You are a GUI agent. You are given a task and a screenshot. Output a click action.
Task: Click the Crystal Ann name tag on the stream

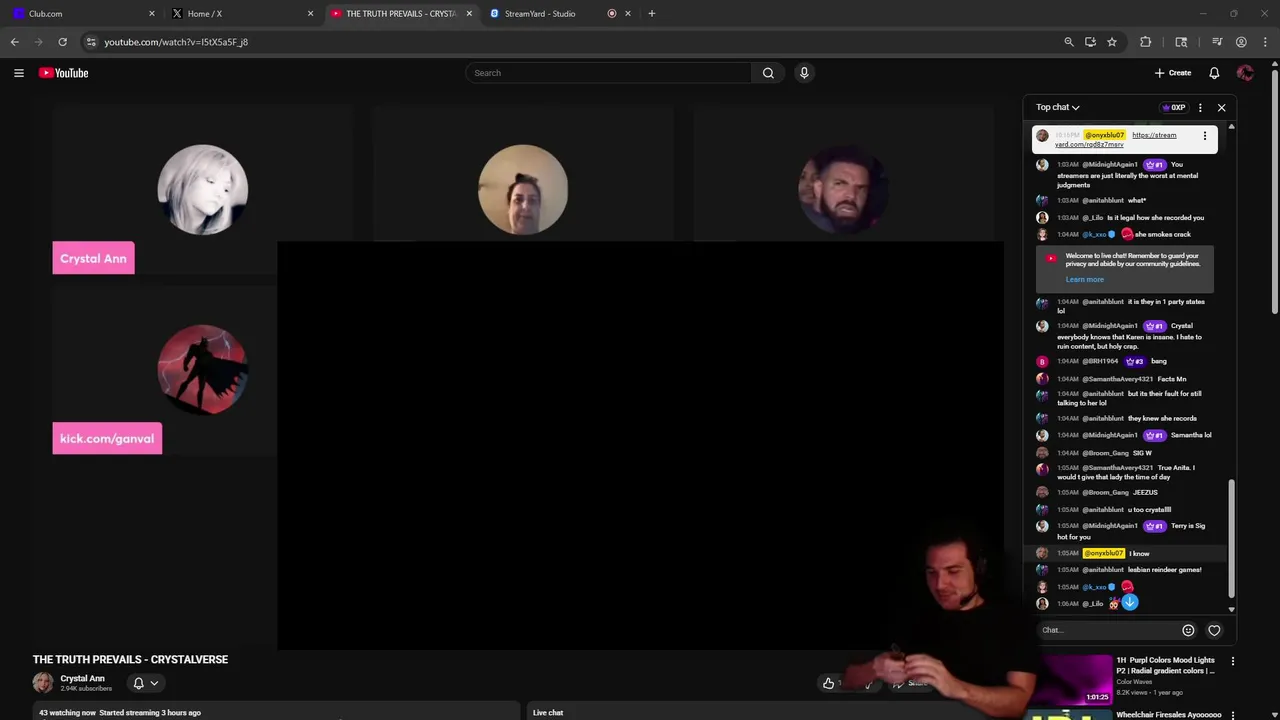[x=93, y=258]
